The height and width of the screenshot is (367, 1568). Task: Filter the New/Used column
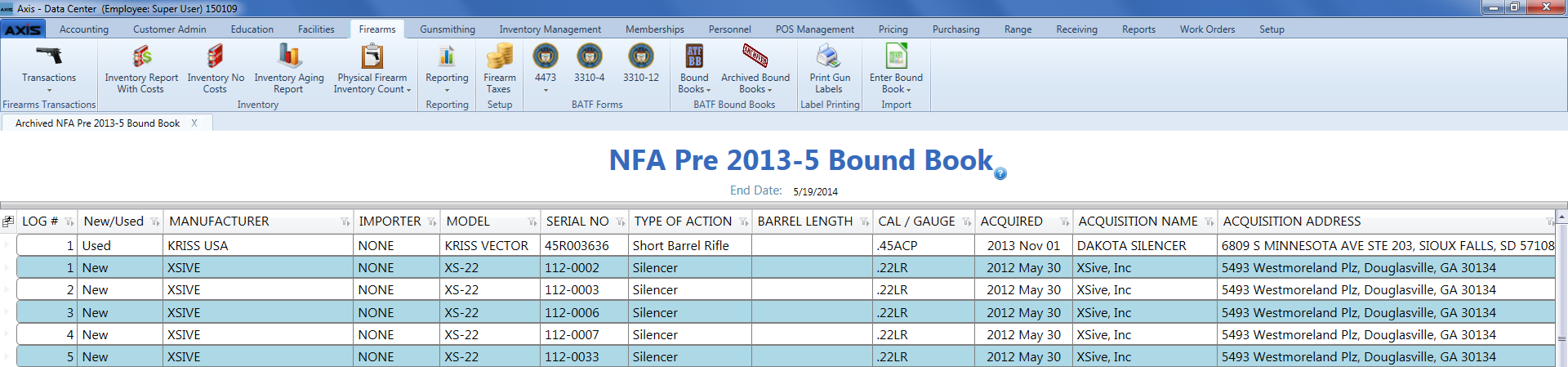click(x=155, y=222)
